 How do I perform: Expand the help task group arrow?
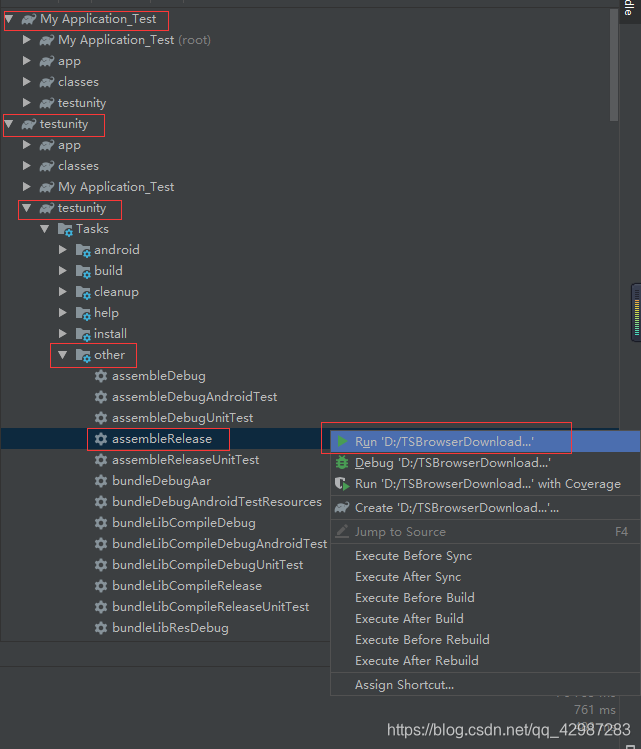coord(63,313)
